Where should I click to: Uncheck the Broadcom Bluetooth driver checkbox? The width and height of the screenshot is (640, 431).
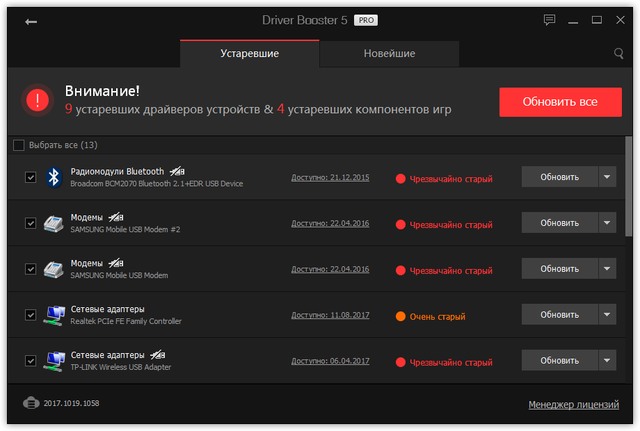[x=30, y=178]
